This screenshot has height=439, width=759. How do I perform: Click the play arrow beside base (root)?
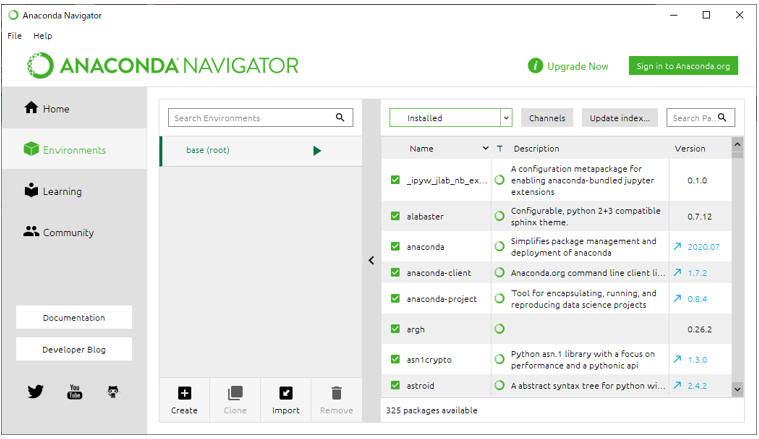tap(317, 151)
